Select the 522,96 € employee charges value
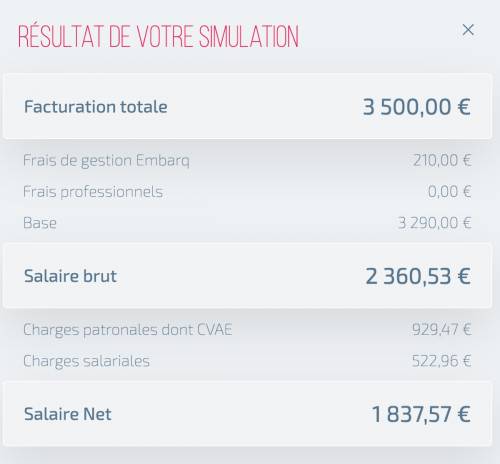The height and width of the screenshot is (464, 500). coord(442,361)
